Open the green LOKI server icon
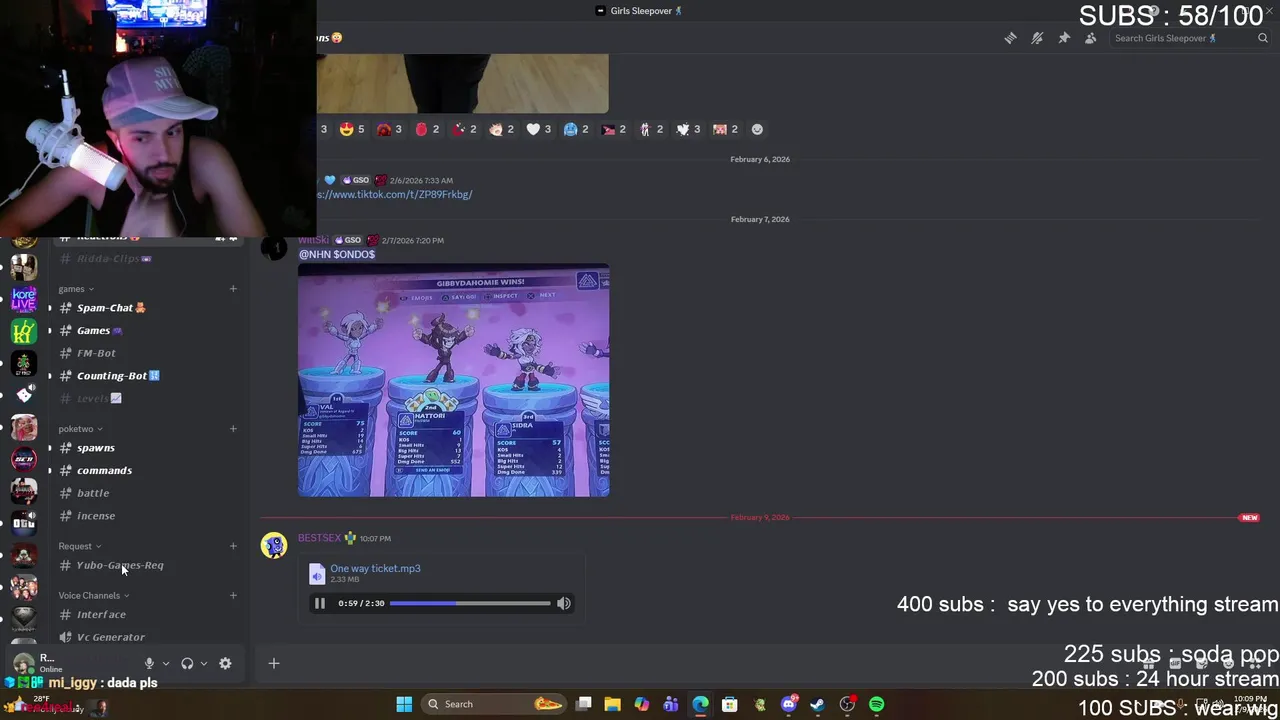The height and width of the screenshot is (720, 1280). (24, 331)
